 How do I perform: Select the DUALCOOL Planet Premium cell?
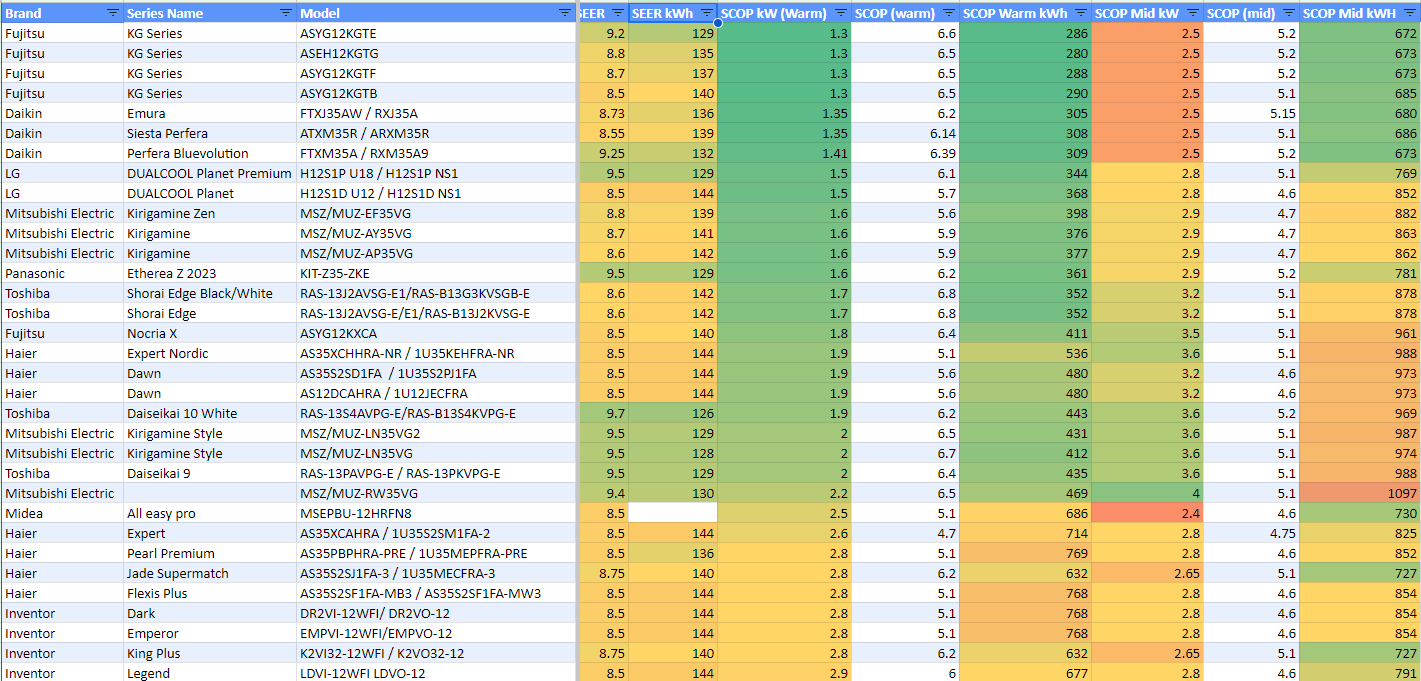(x=210, y=173)
